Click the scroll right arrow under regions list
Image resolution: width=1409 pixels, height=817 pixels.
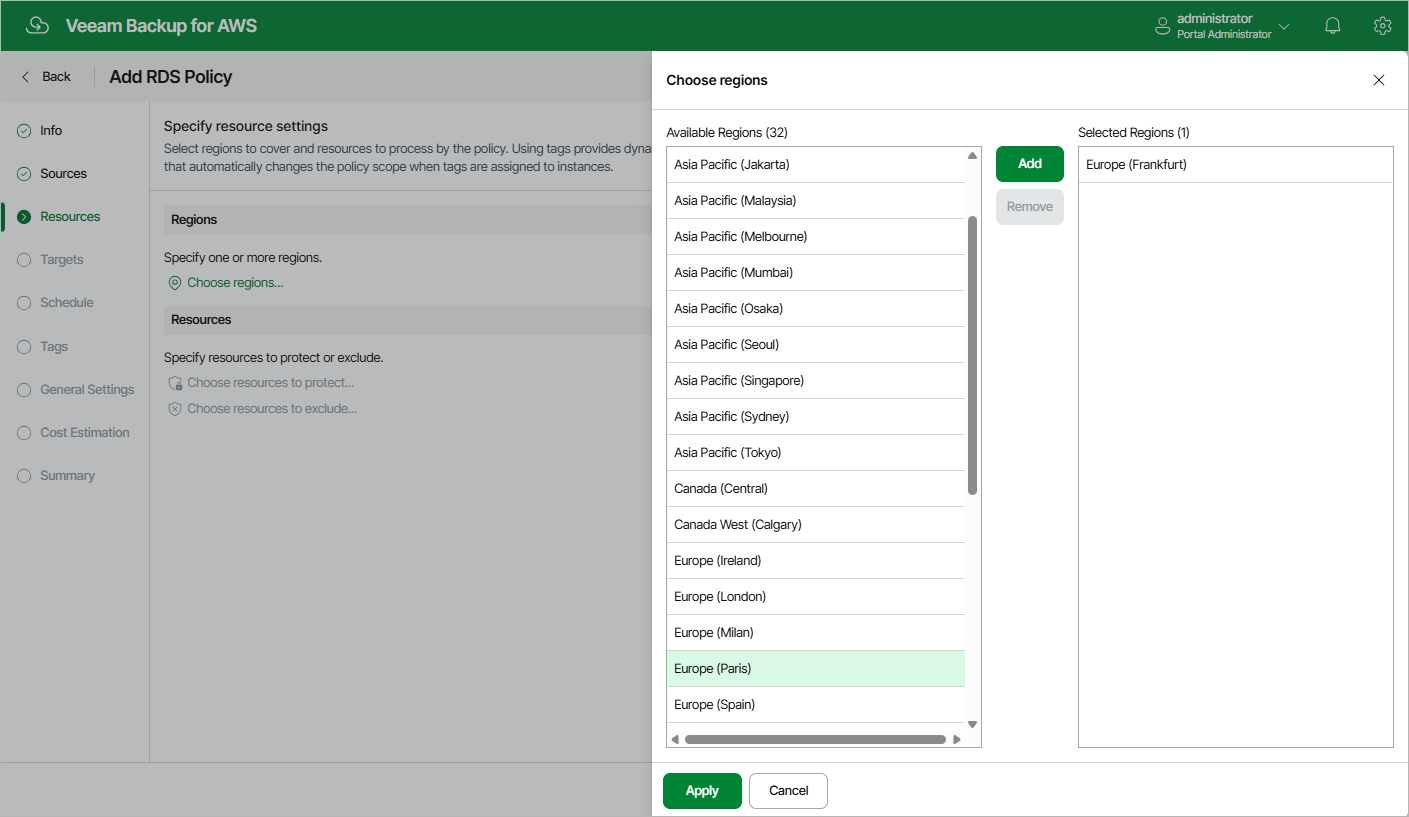[957, 740]
